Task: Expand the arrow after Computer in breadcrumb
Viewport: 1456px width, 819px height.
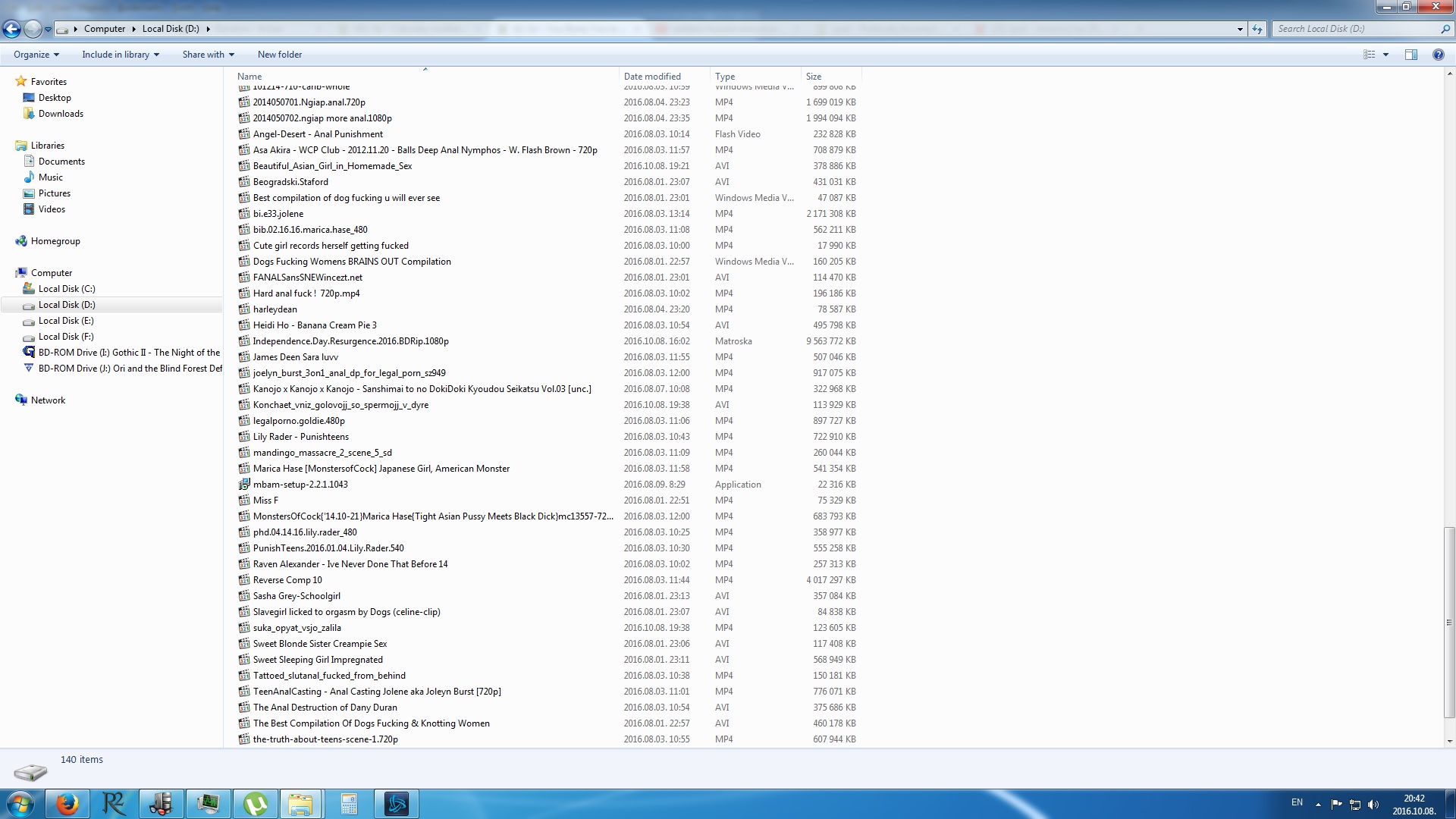Action: [x=133, y=29]
